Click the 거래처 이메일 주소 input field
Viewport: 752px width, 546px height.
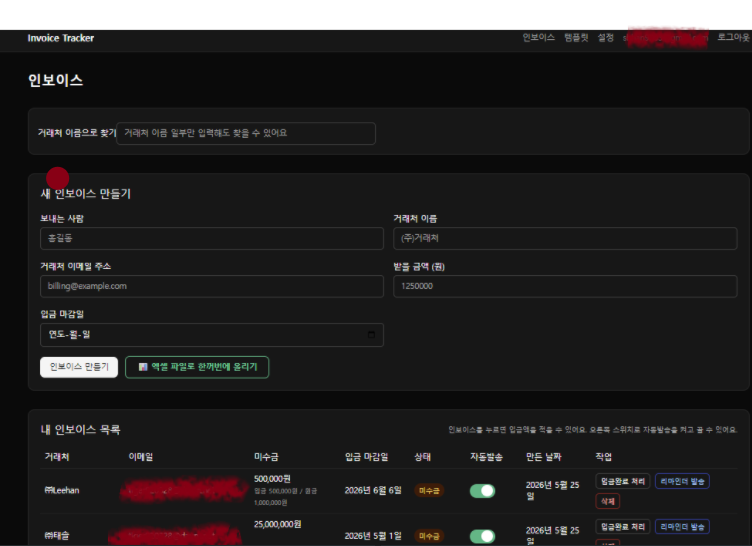212,286
